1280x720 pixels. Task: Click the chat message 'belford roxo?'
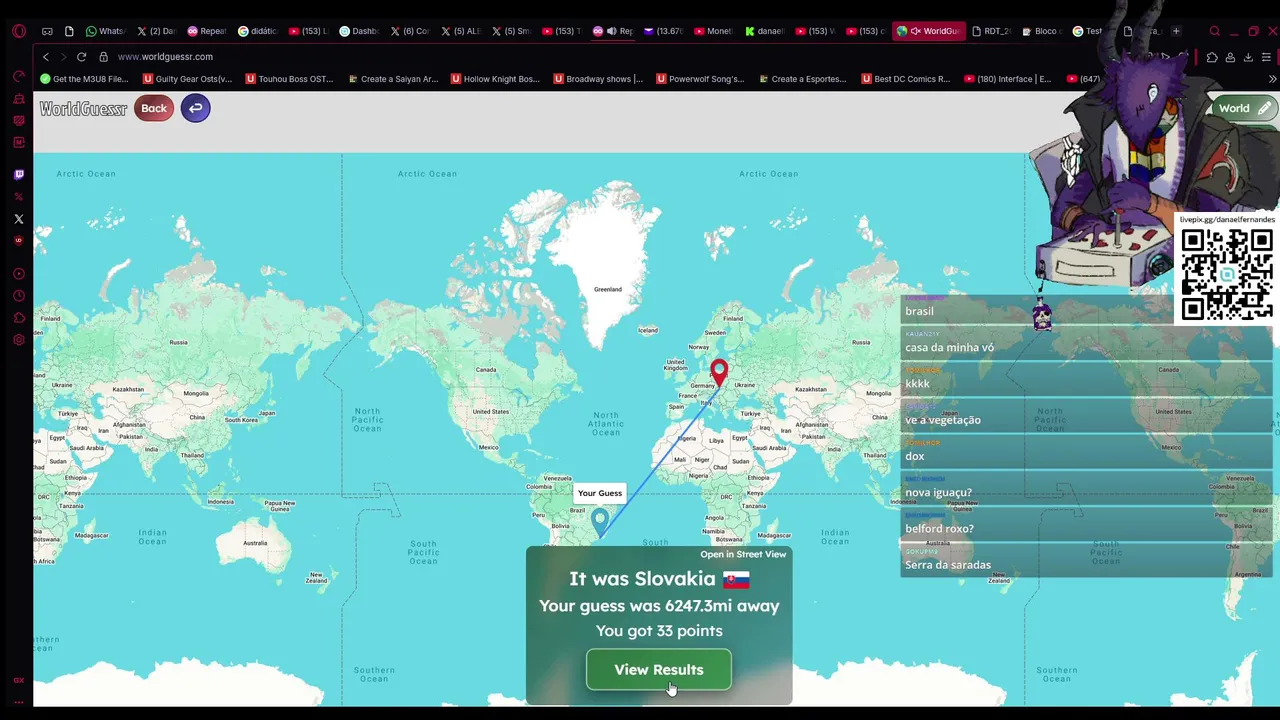click(x=939, y=529)
